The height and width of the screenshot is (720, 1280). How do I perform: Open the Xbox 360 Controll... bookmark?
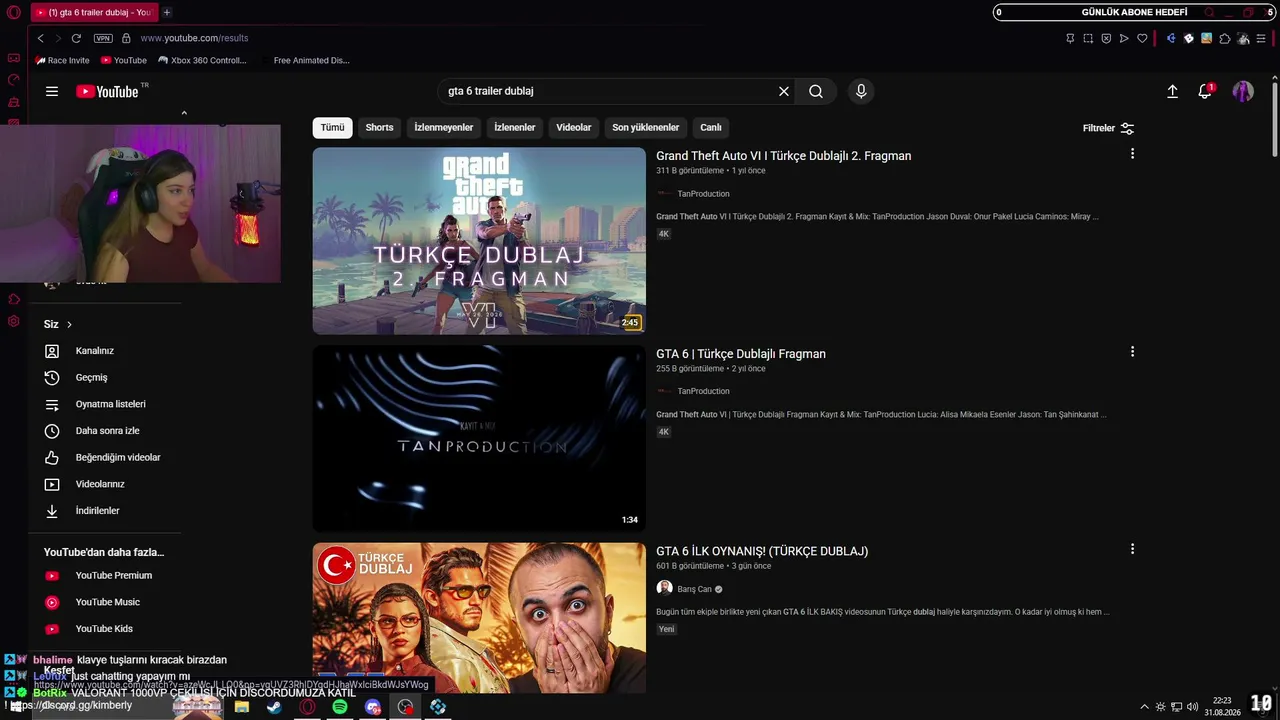pyautogui.click(x=202, y=60)
